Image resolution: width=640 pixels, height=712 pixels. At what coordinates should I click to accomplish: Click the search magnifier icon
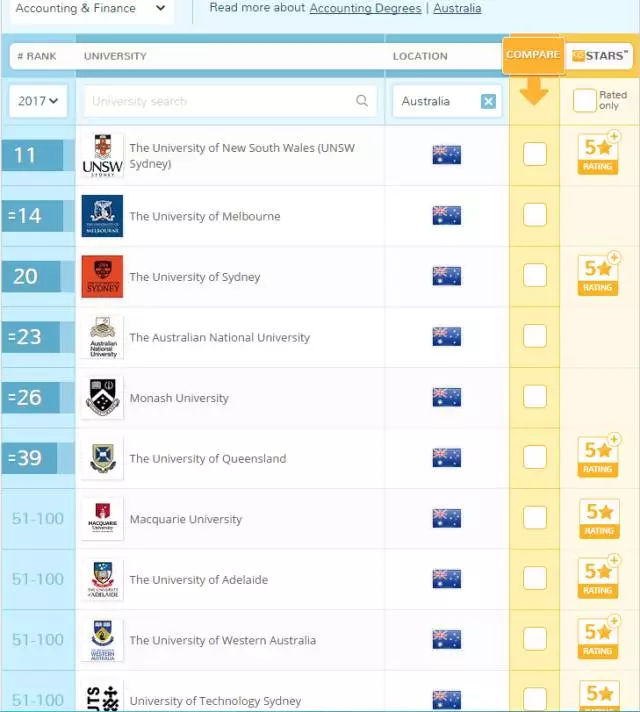click(x=362, y=100)
